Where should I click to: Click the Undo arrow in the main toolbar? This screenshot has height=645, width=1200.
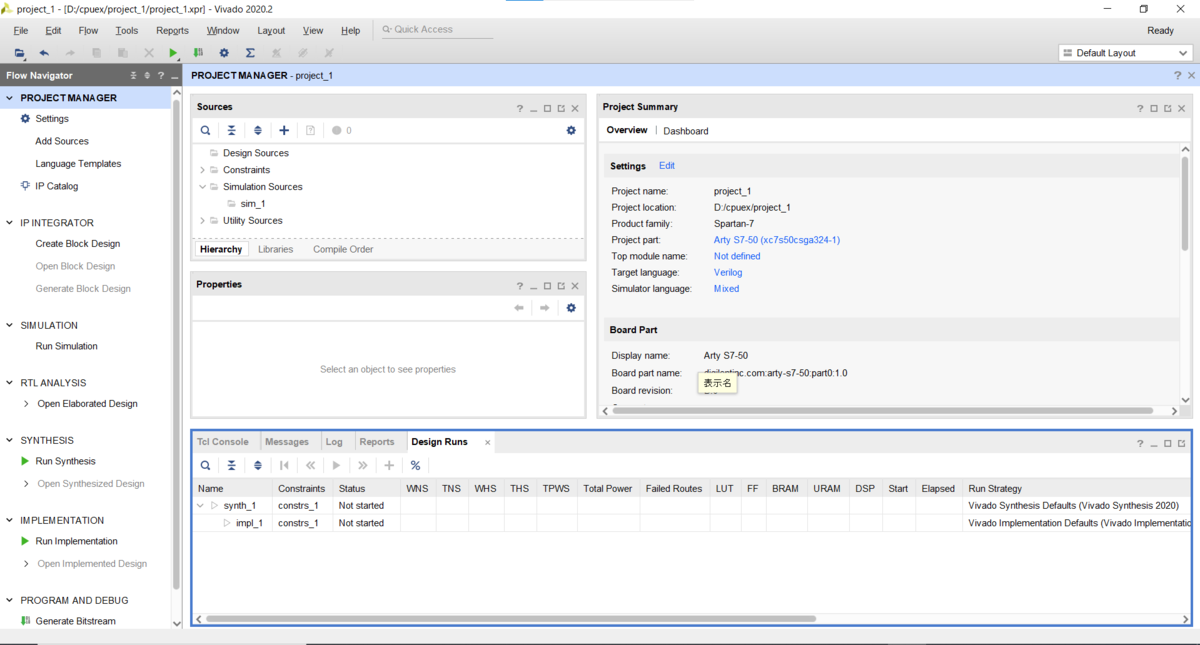pos(44,53)
